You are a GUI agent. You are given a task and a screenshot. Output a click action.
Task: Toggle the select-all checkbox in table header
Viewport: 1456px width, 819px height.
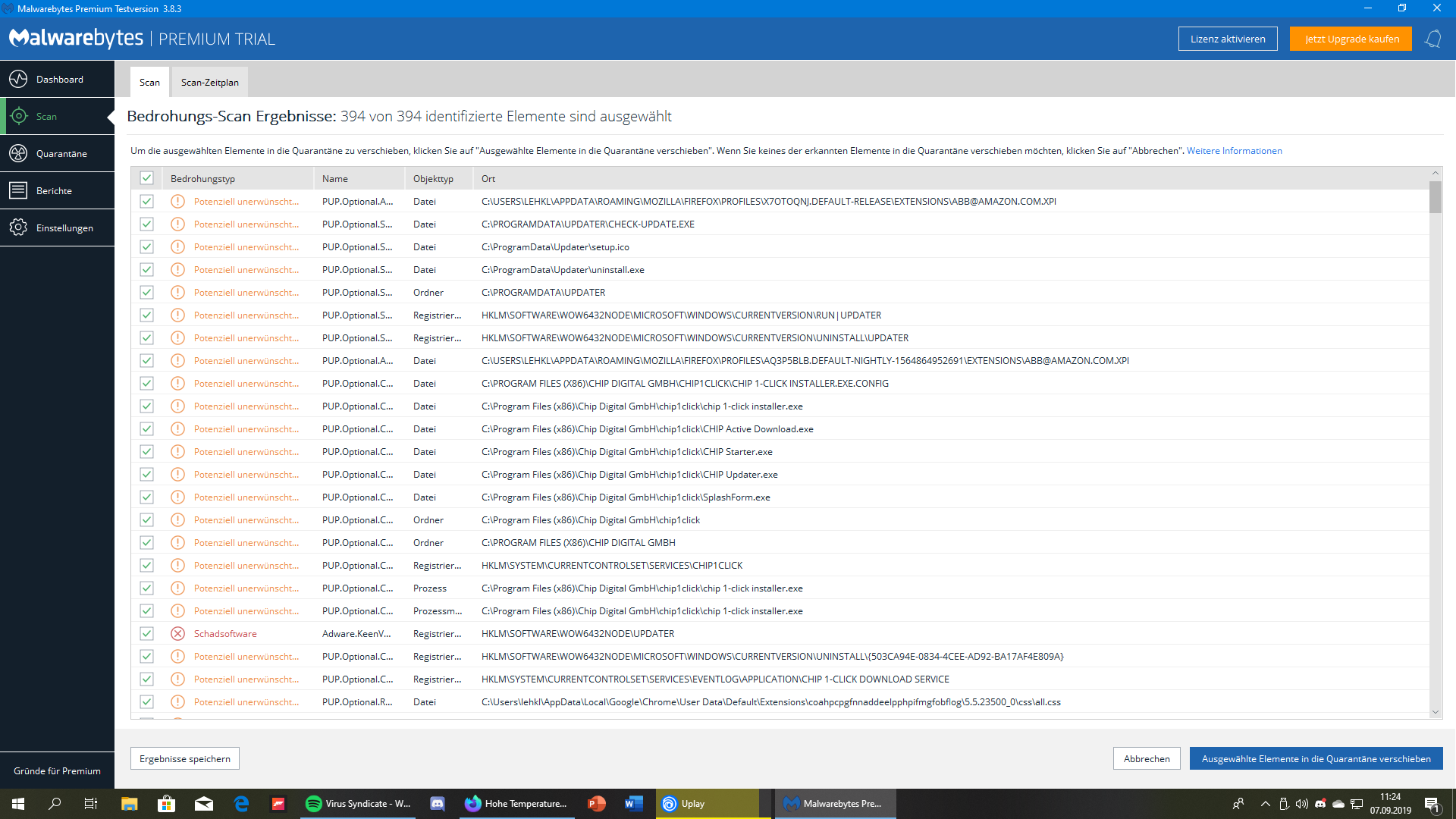pyautogui.click(x=146, y=178)
